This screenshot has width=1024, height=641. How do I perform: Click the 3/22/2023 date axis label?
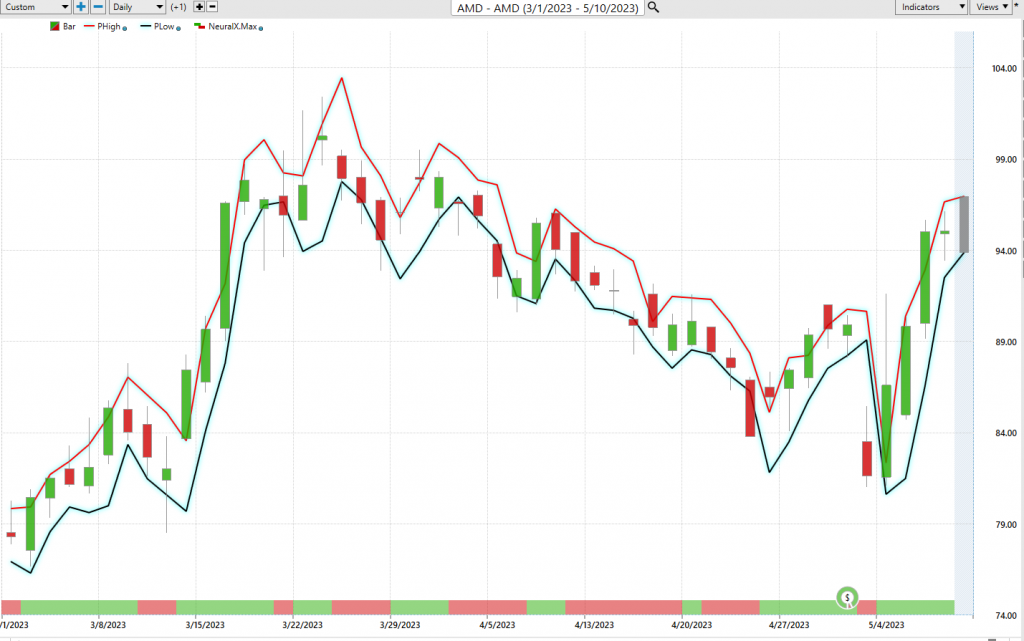[x=302, y=625]
